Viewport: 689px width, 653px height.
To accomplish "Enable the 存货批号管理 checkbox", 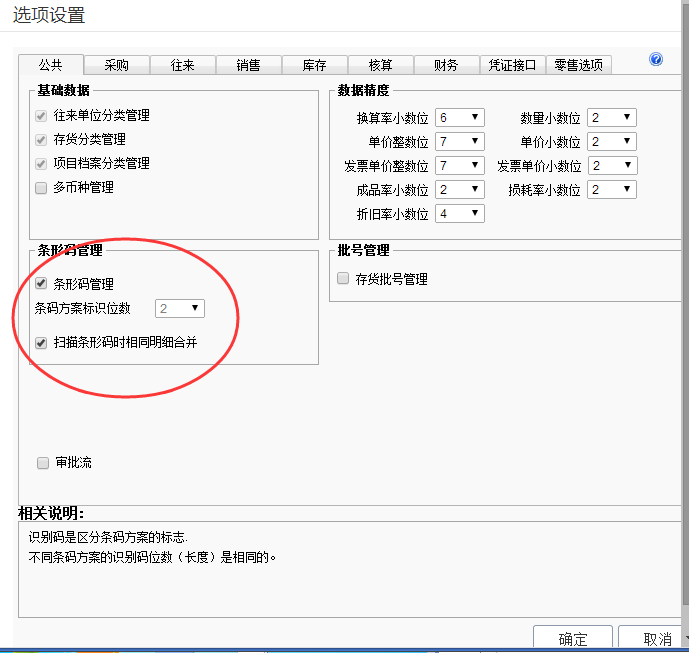I will (x=344, y=279).
